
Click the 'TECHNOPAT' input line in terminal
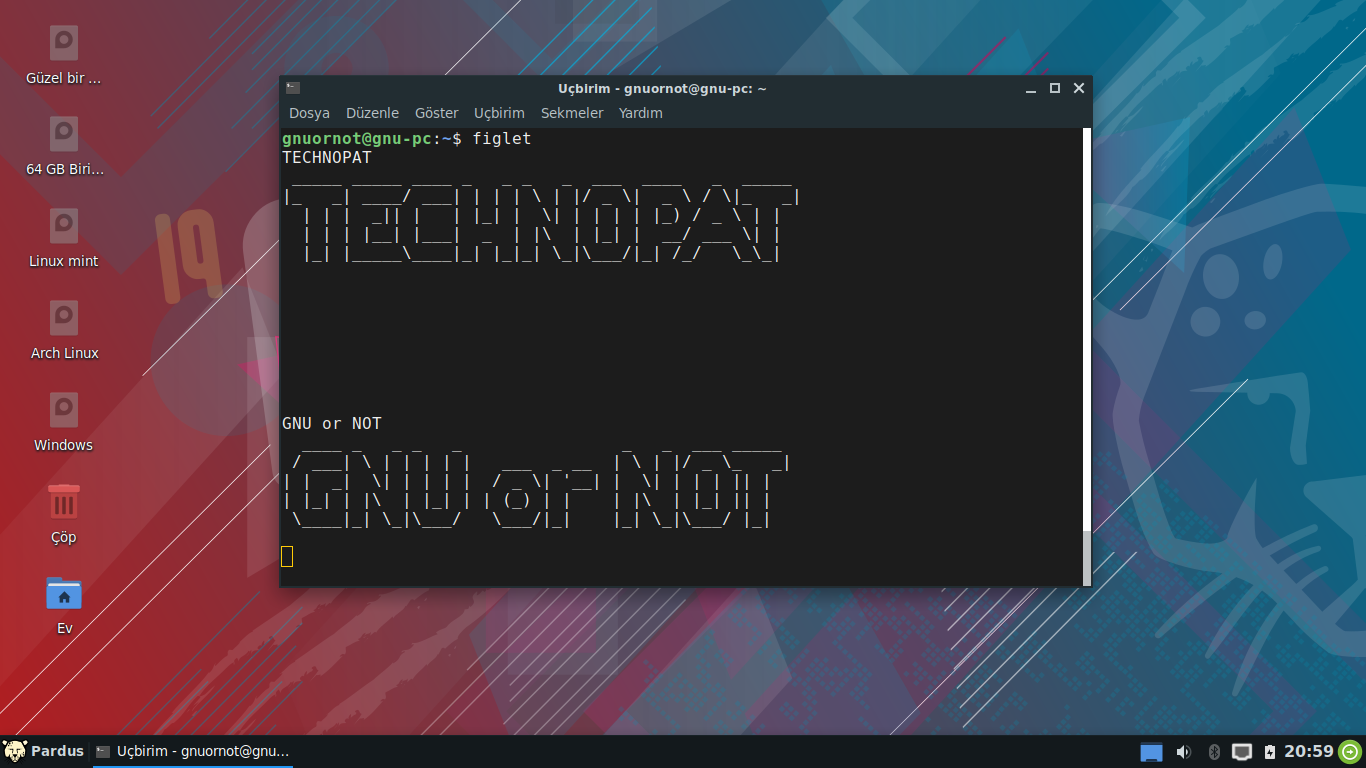(x=327, y=158)
